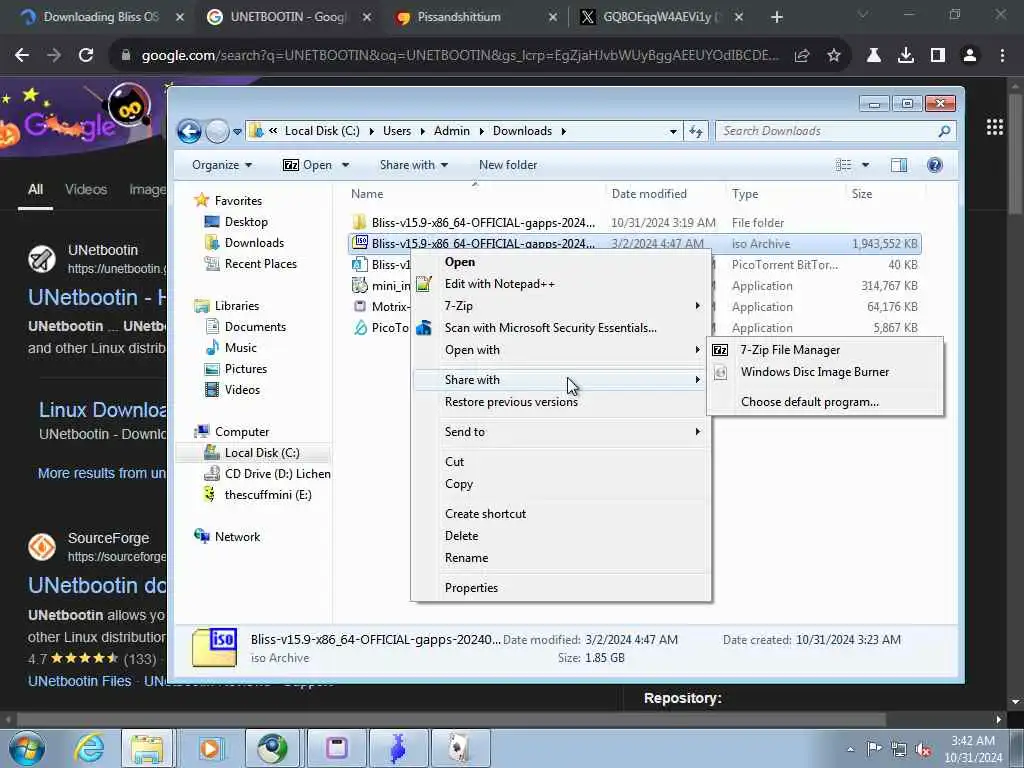The image size is (1024, 768).
Task: Choose Properties in context menu
Action: click(562, 588)
